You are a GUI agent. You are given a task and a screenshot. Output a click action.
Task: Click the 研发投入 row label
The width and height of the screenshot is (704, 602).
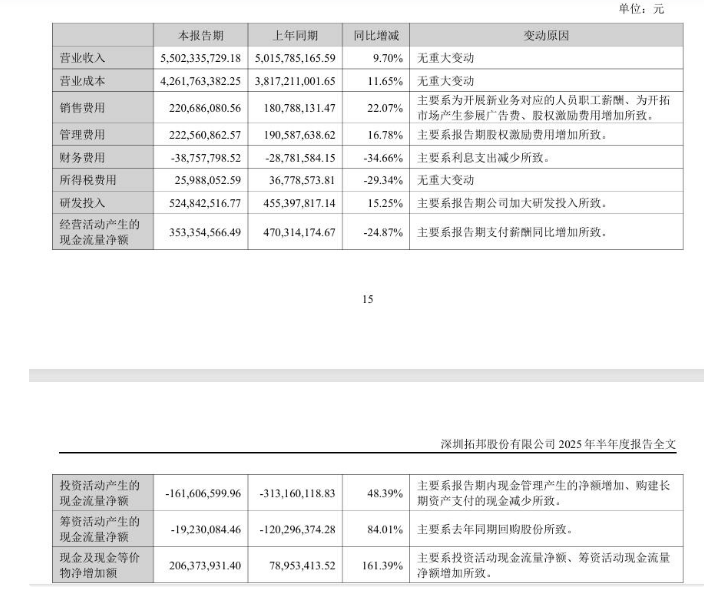click(83, 203)
